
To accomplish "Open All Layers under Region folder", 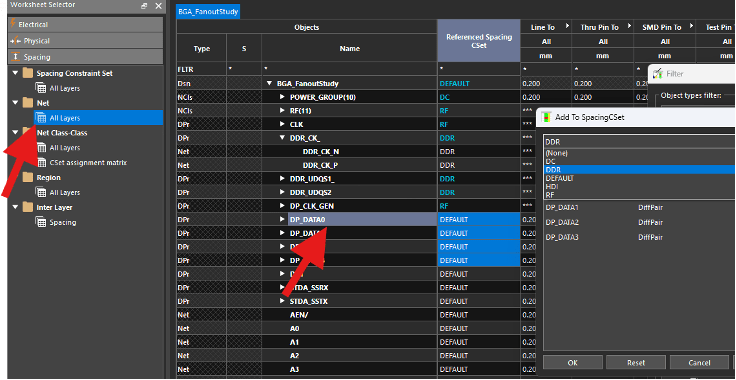I will pyautogui.click(x=65, y=192).
